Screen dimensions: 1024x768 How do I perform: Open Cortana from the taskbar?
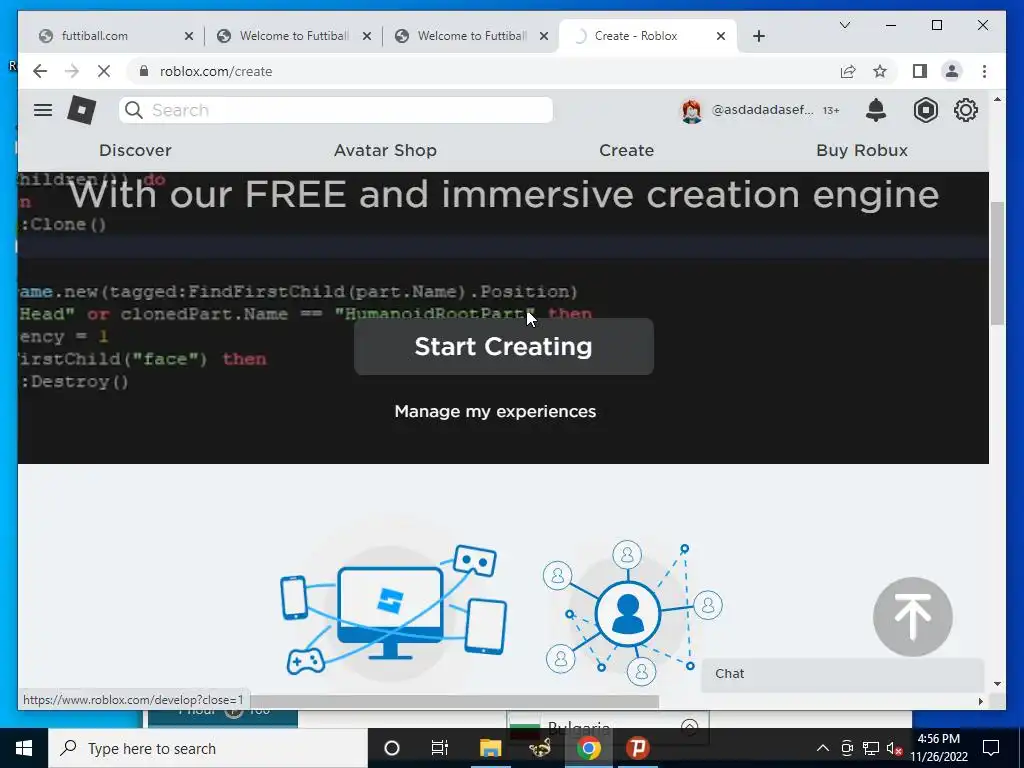pyautogui.click(x=392, y=748)
